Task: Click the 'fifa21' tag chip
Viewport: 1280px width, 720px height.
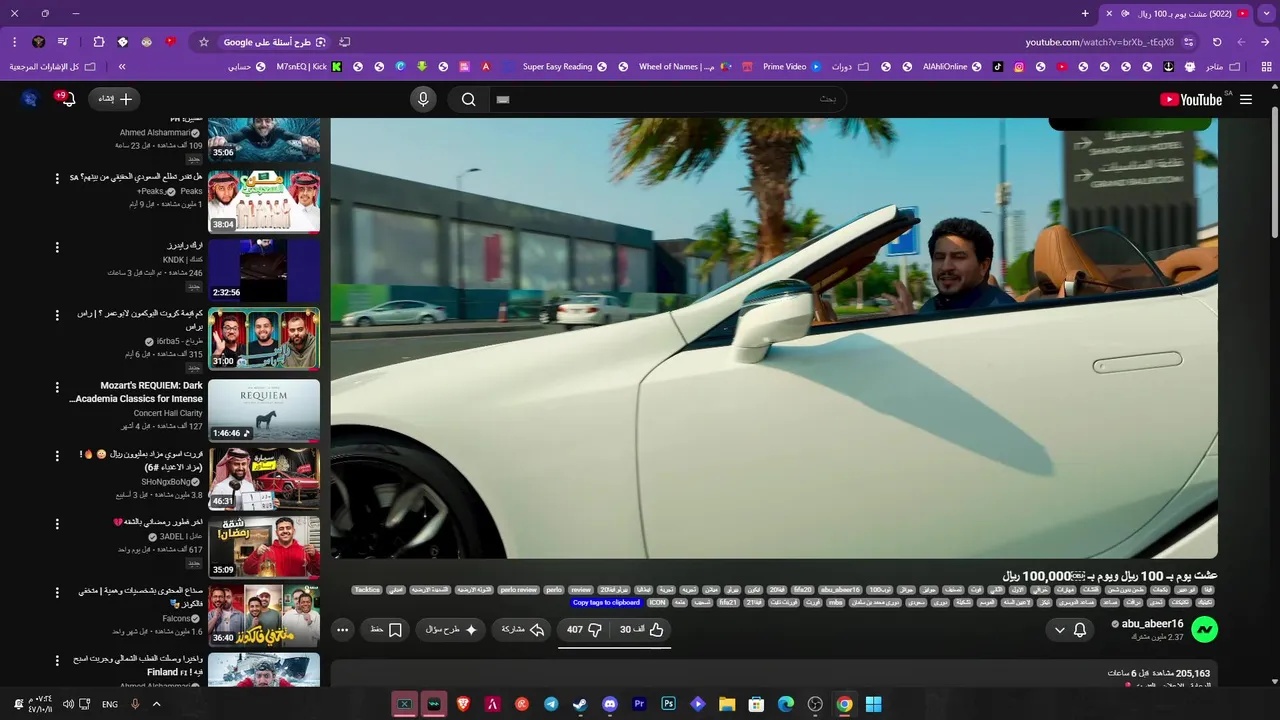Action: tap(728, 602)
